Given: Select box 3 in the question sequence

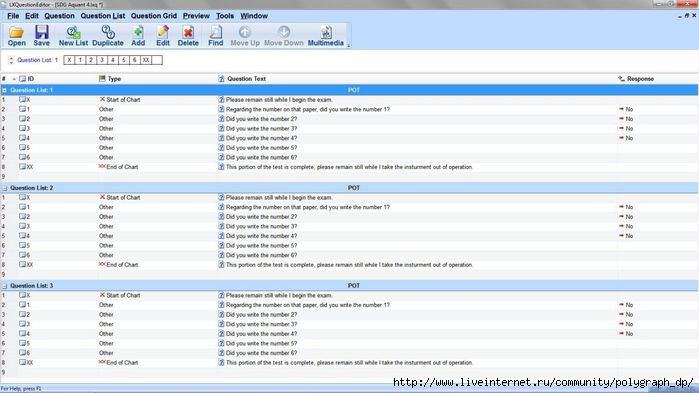Looking at the screenshot, I should click(x=102, y=60).
